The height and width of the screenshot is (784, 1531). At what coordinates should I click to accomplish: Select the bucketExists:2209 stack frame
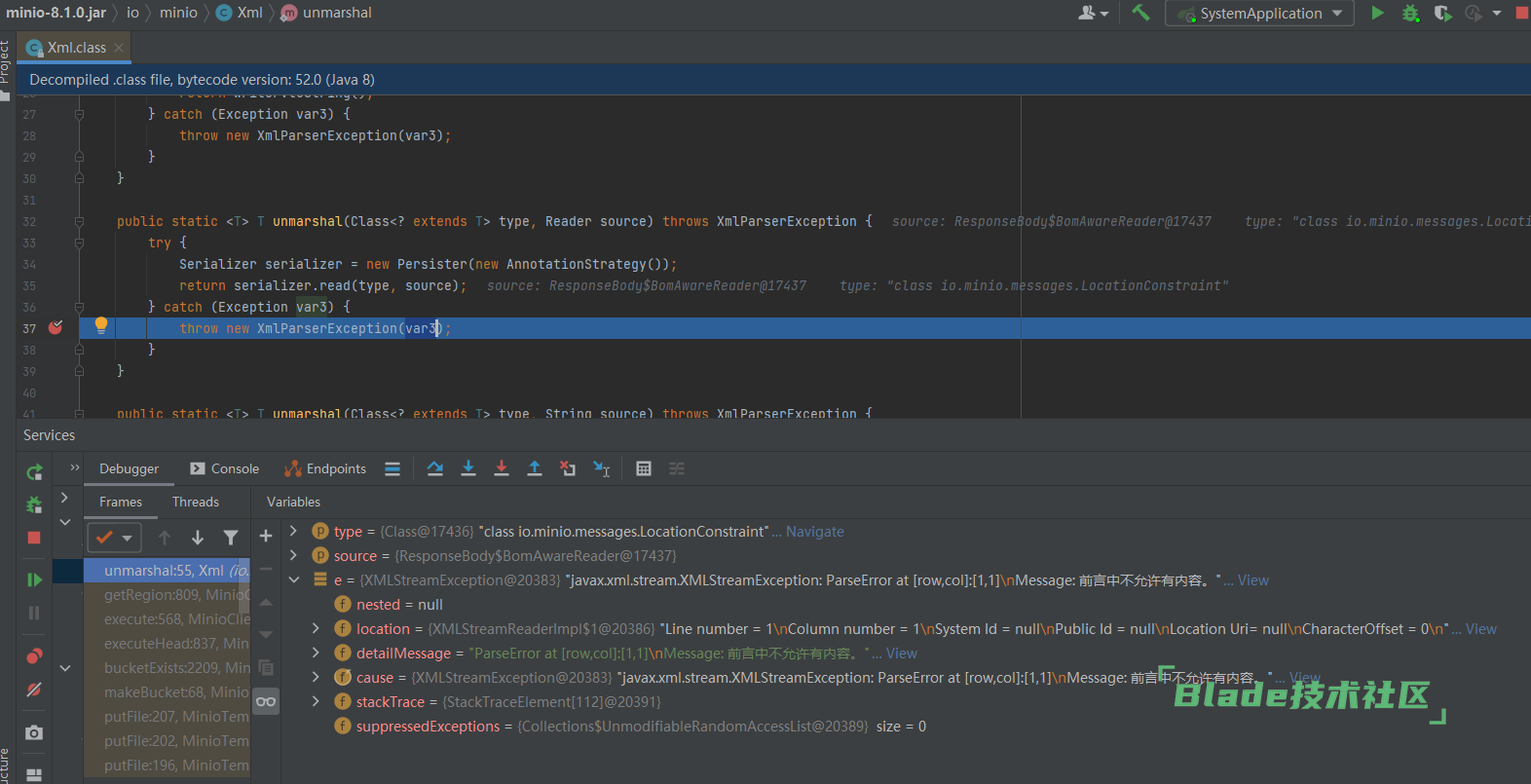167,668
